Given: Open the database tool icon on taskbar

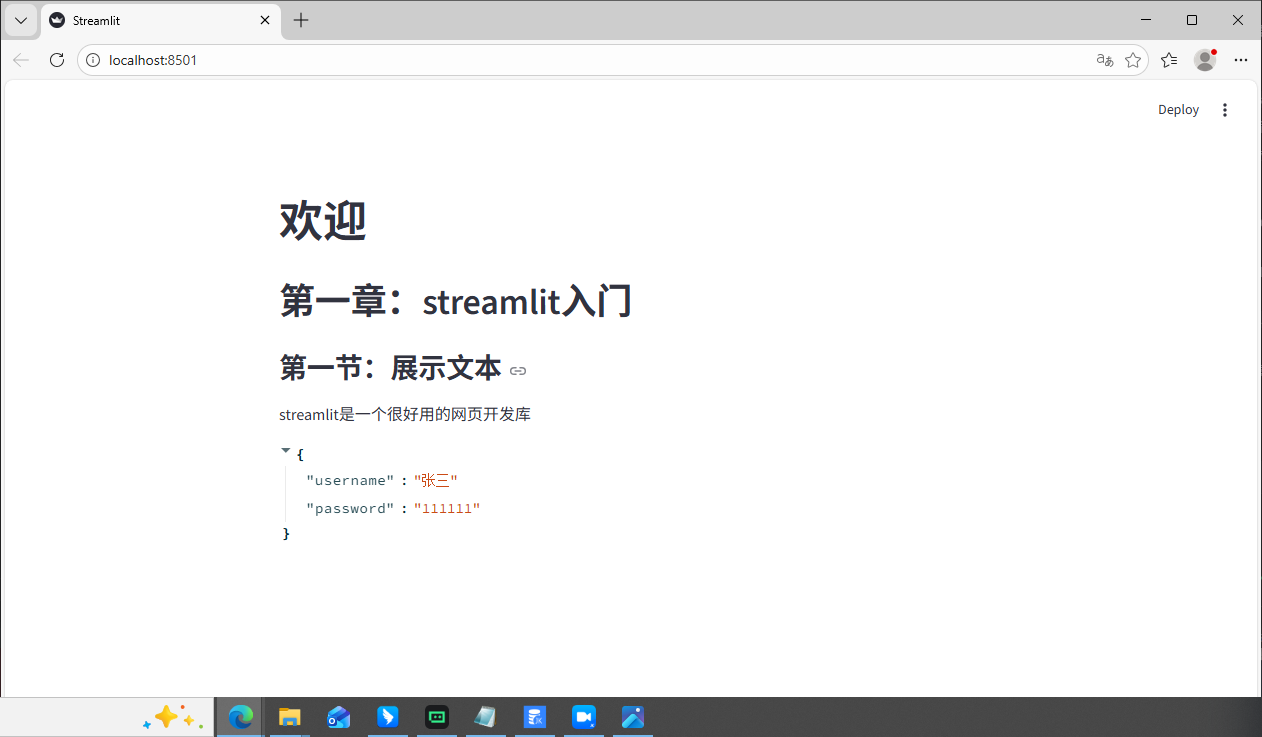Looking at the screenshot, I should (x=535, y=717).
